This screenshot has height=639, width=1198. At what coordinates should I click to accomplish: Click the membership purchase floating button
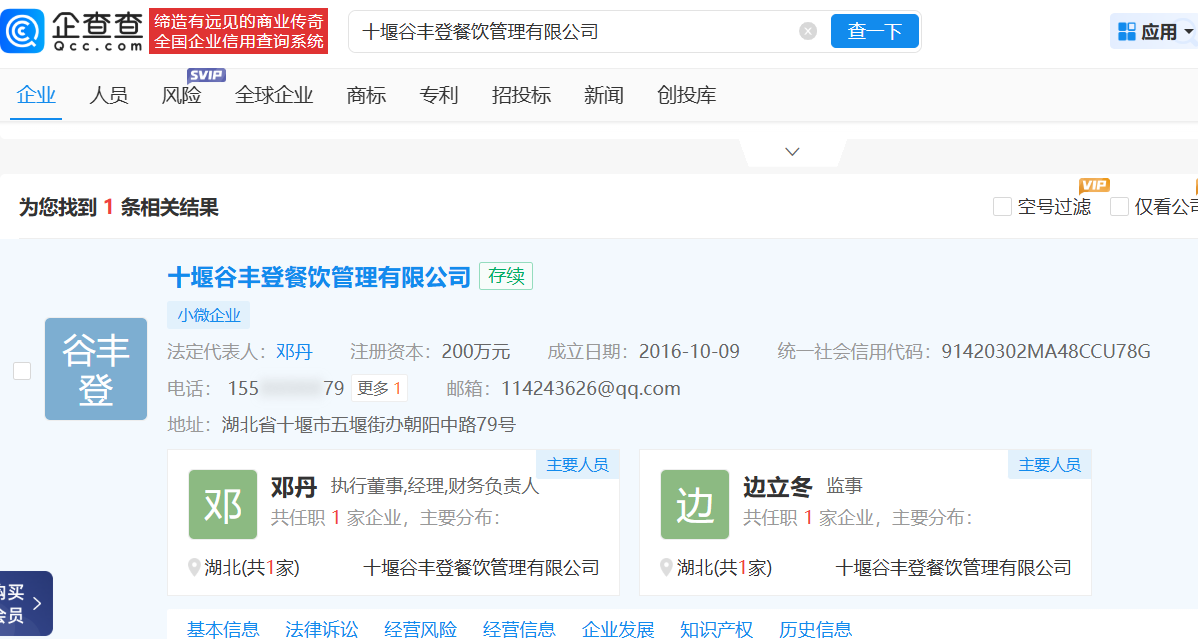(25, 604)
